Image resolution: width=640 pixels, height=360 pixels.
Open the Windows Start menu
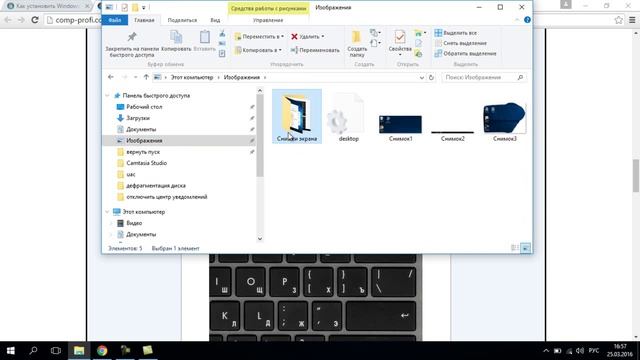pyautogui.click(x=11, y=351)
